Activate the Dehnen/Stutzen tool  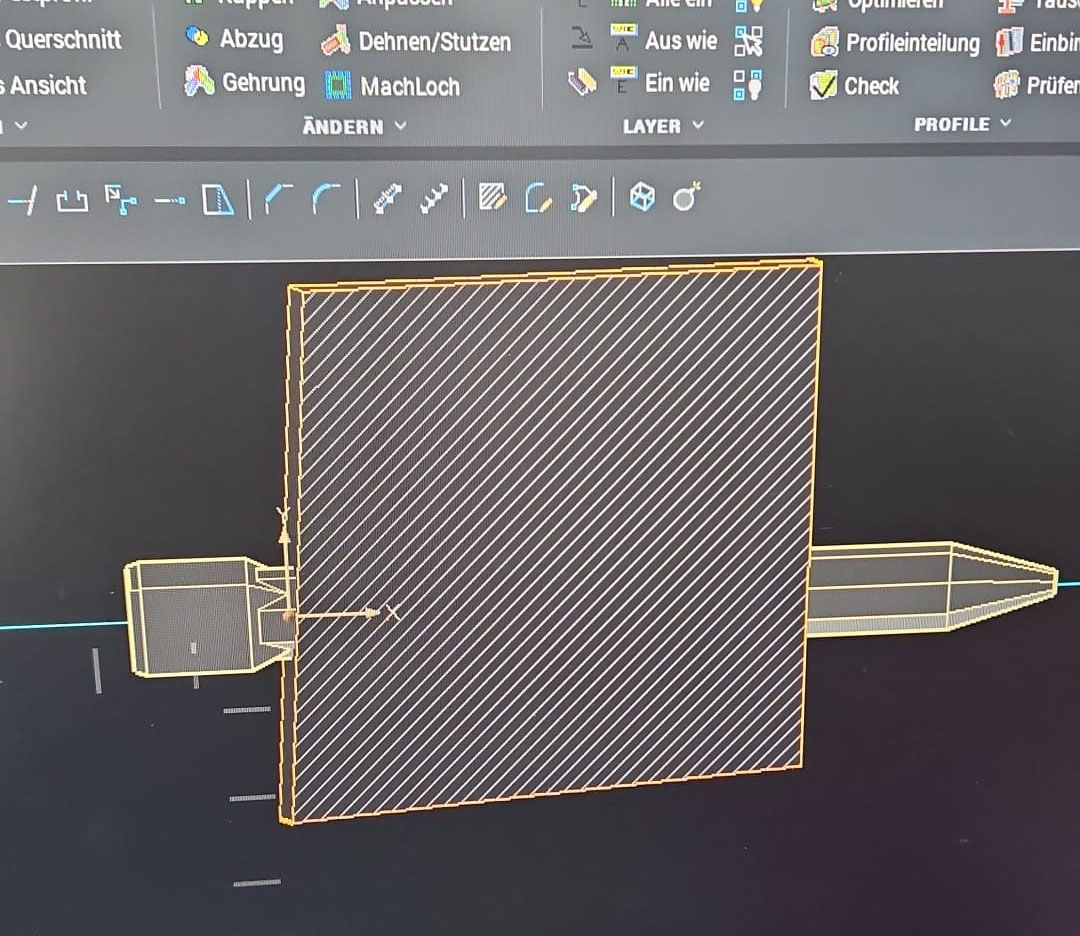(336, 42)
